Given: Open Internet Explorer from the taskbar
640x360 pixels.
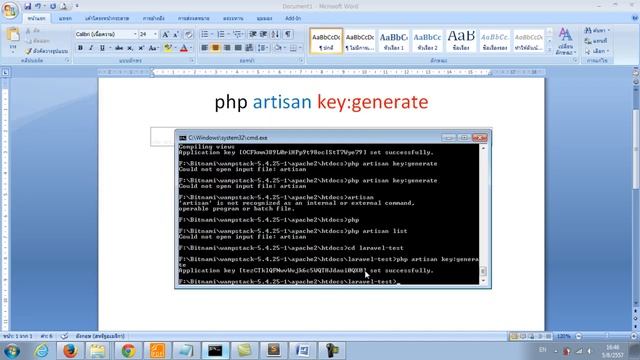Looking at the screenshot, I should pyautogui.click(x=41, y=351).
